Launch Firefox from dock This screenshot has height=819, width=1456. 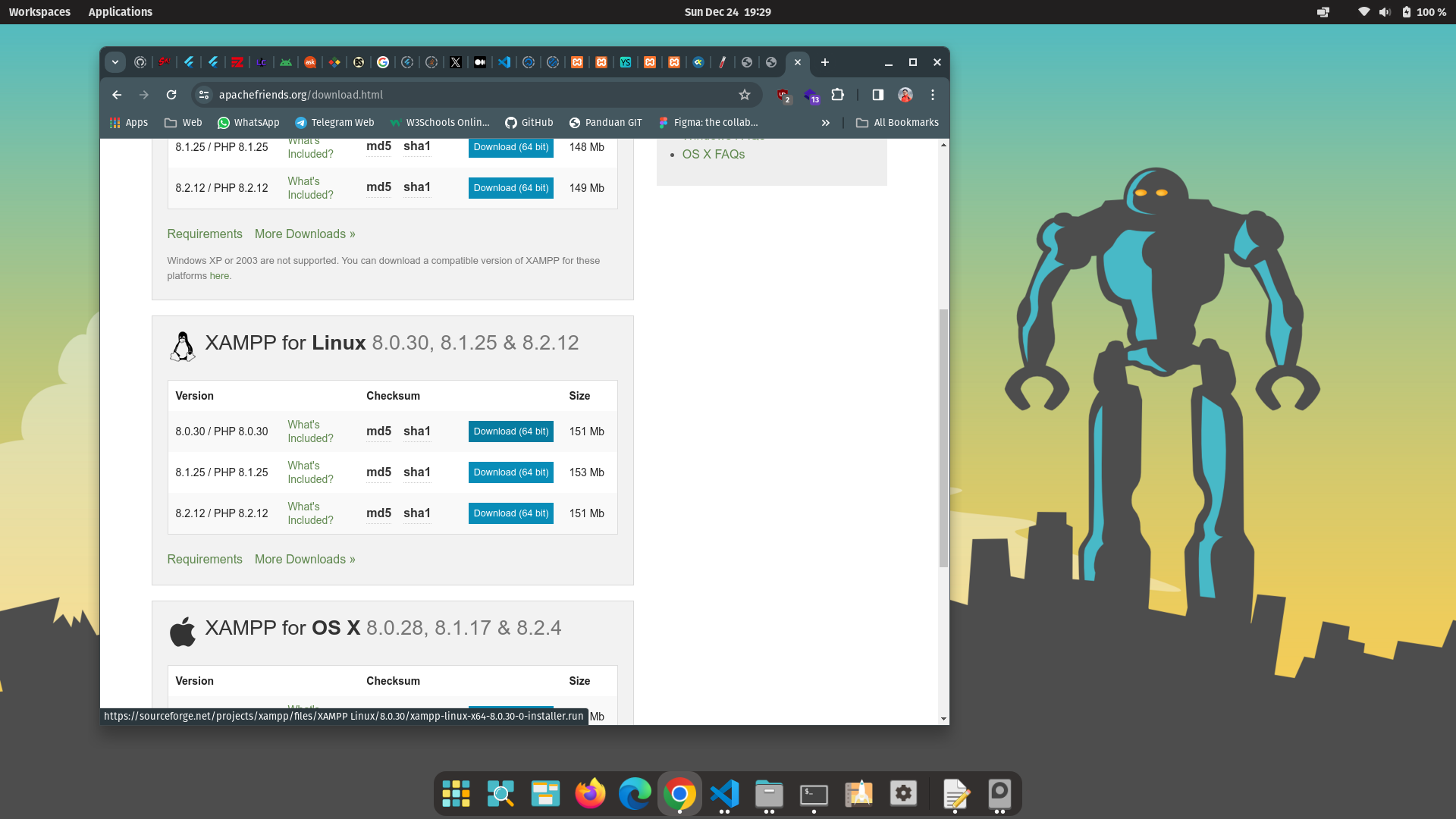pyautogui.click(x=590, y=794)
